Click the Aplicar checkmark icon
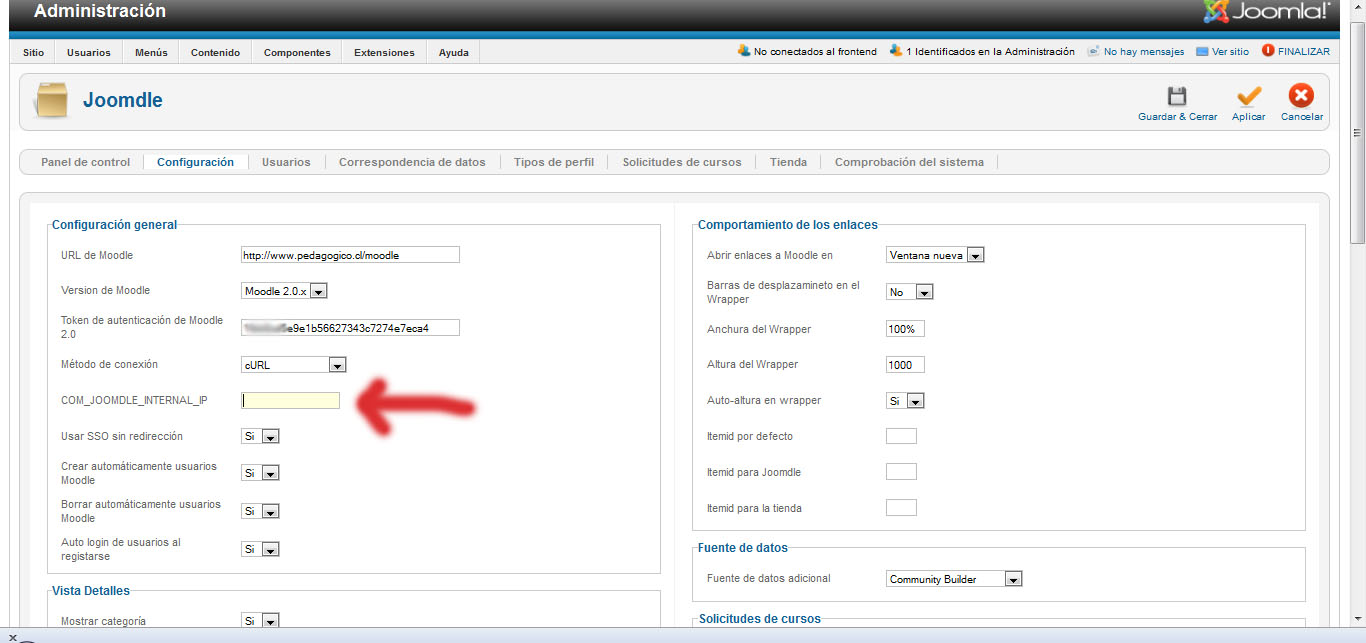Viewport: 1366px width, 643px height. tap(1248, 97)
